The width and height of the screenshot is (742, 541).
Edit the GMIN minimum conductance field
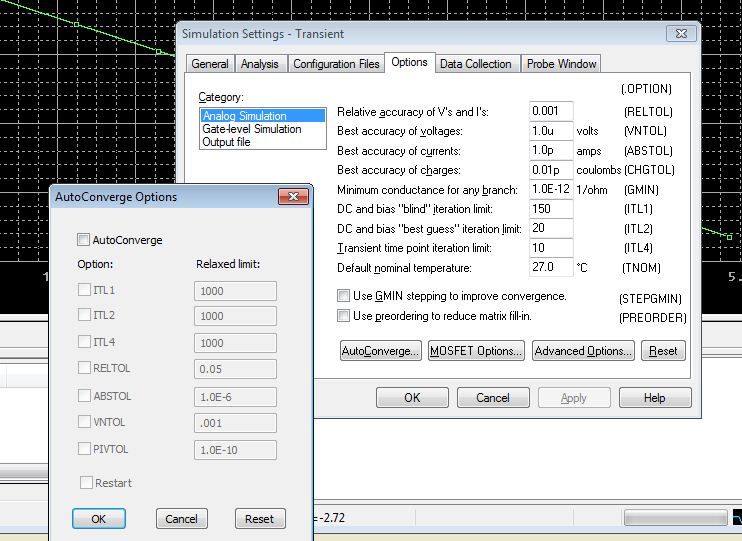tap(551, 189)
